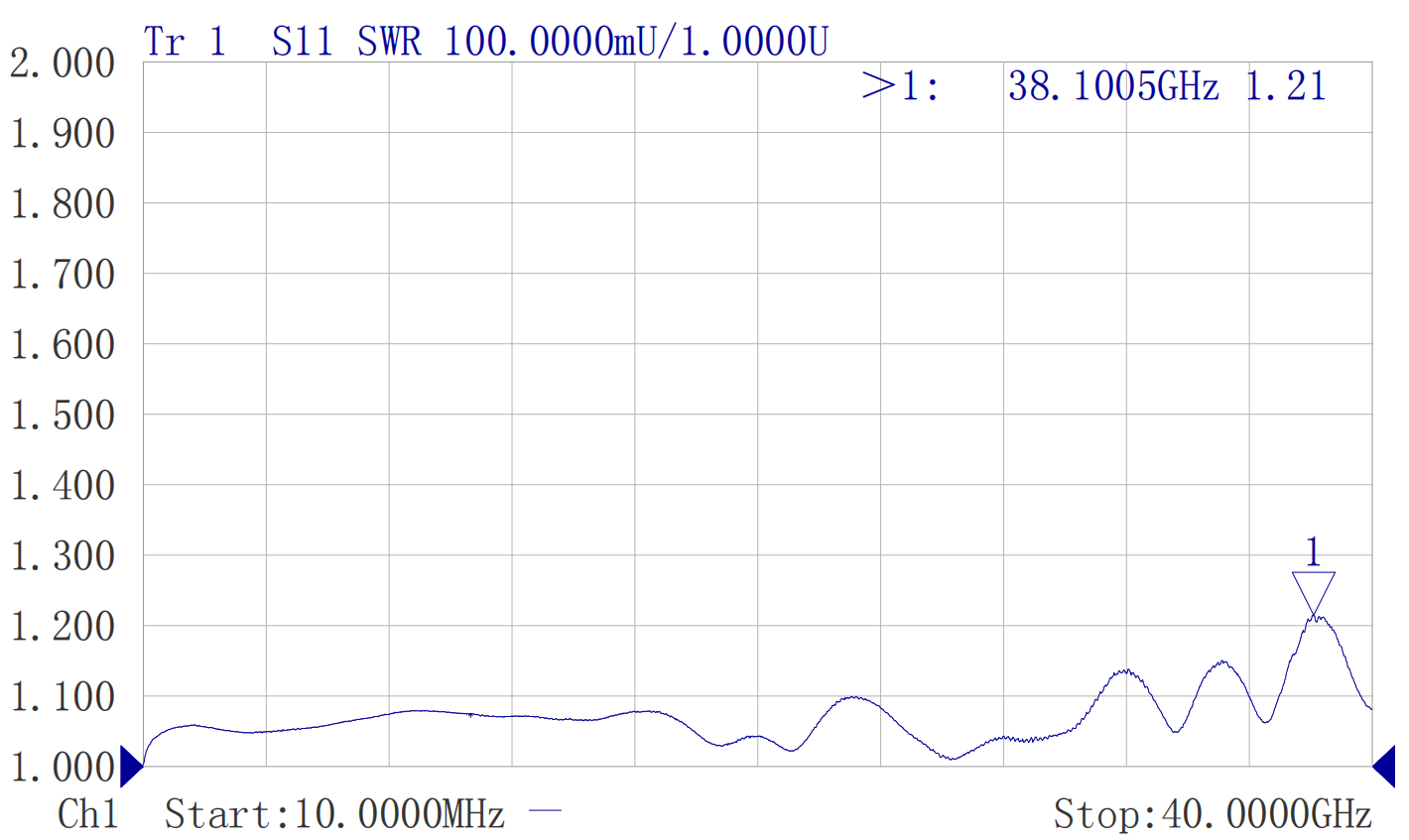Click the 1.200 Y-axis scale label

coord(63,627)
